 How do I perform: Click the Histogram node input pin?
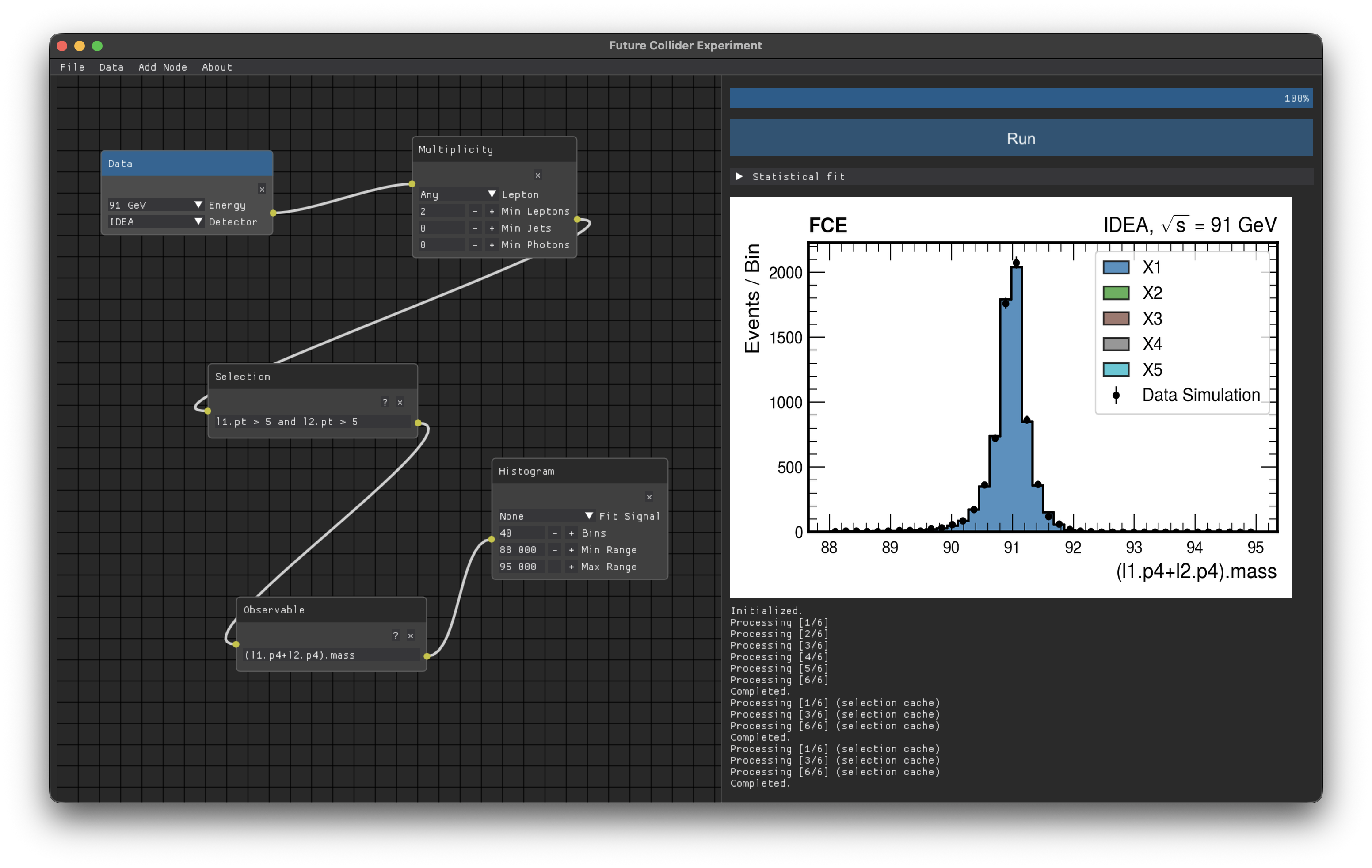click(x=492, y=539)
